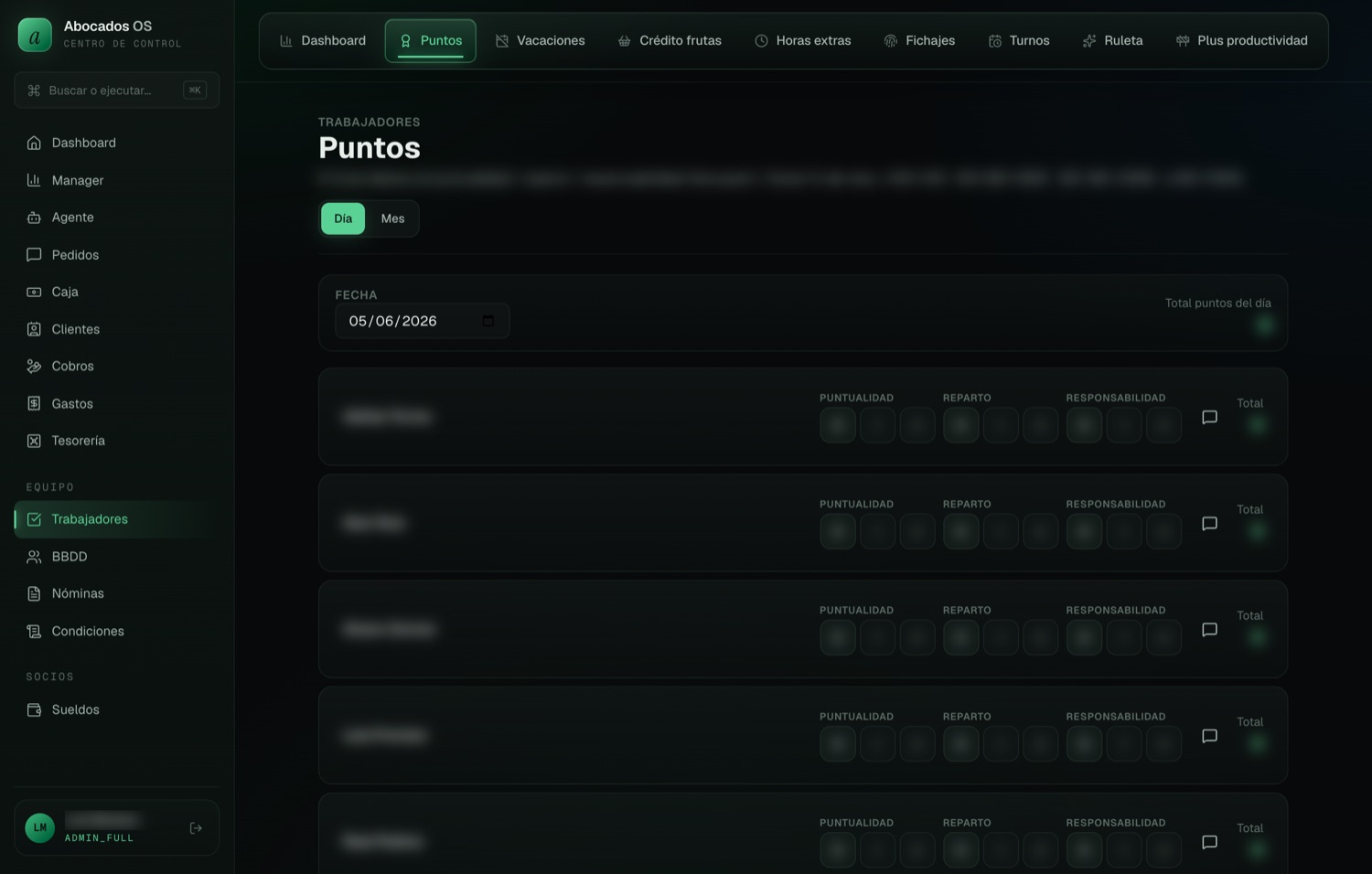This screenshot has width=1372, height=874.
Task: Select the Puntos top tab
Action: (x=431, y=40)
